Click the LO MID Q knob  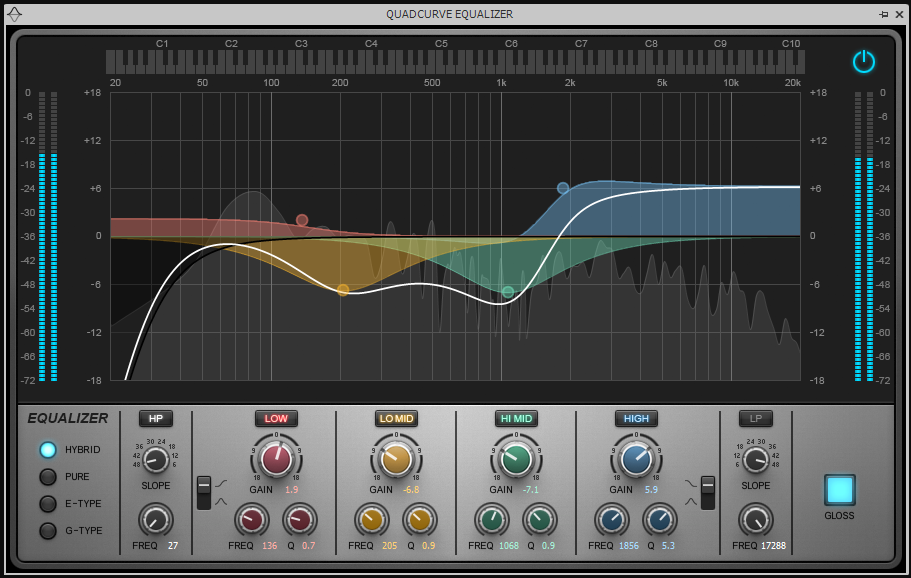419,520
